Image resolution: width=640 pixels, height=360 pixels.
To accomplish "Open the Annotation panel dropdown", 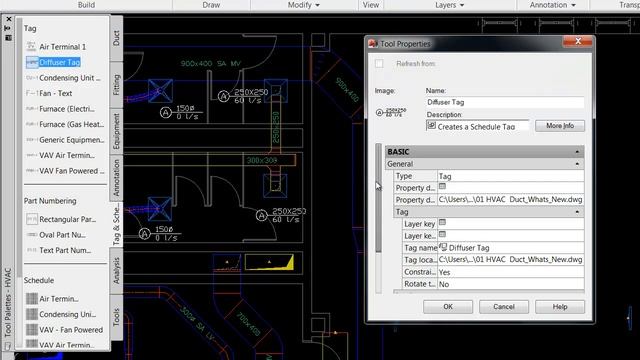I will pyautogui.click(x=573, y=5).
